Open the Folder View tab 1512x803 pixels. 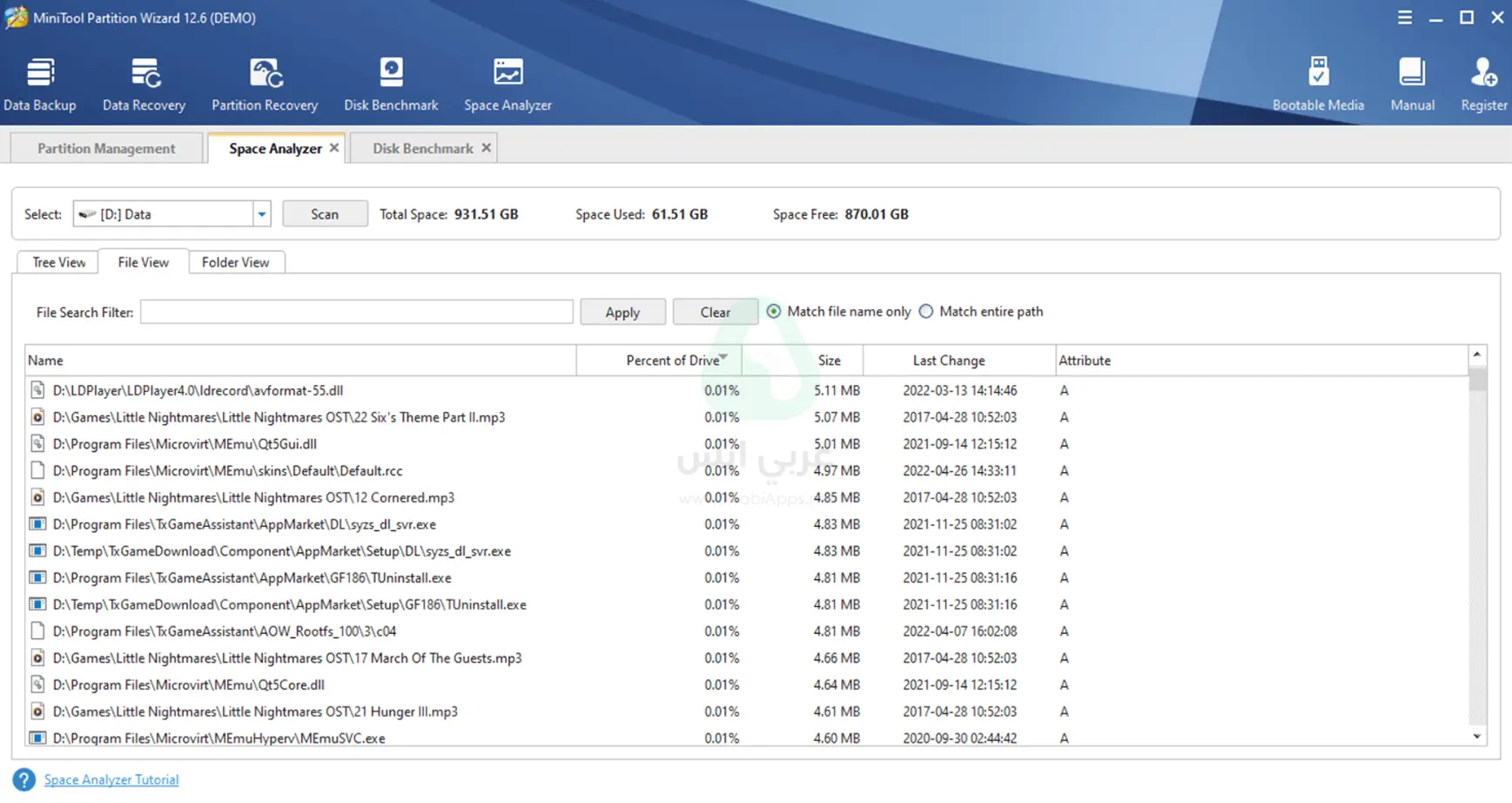(236, 262)
